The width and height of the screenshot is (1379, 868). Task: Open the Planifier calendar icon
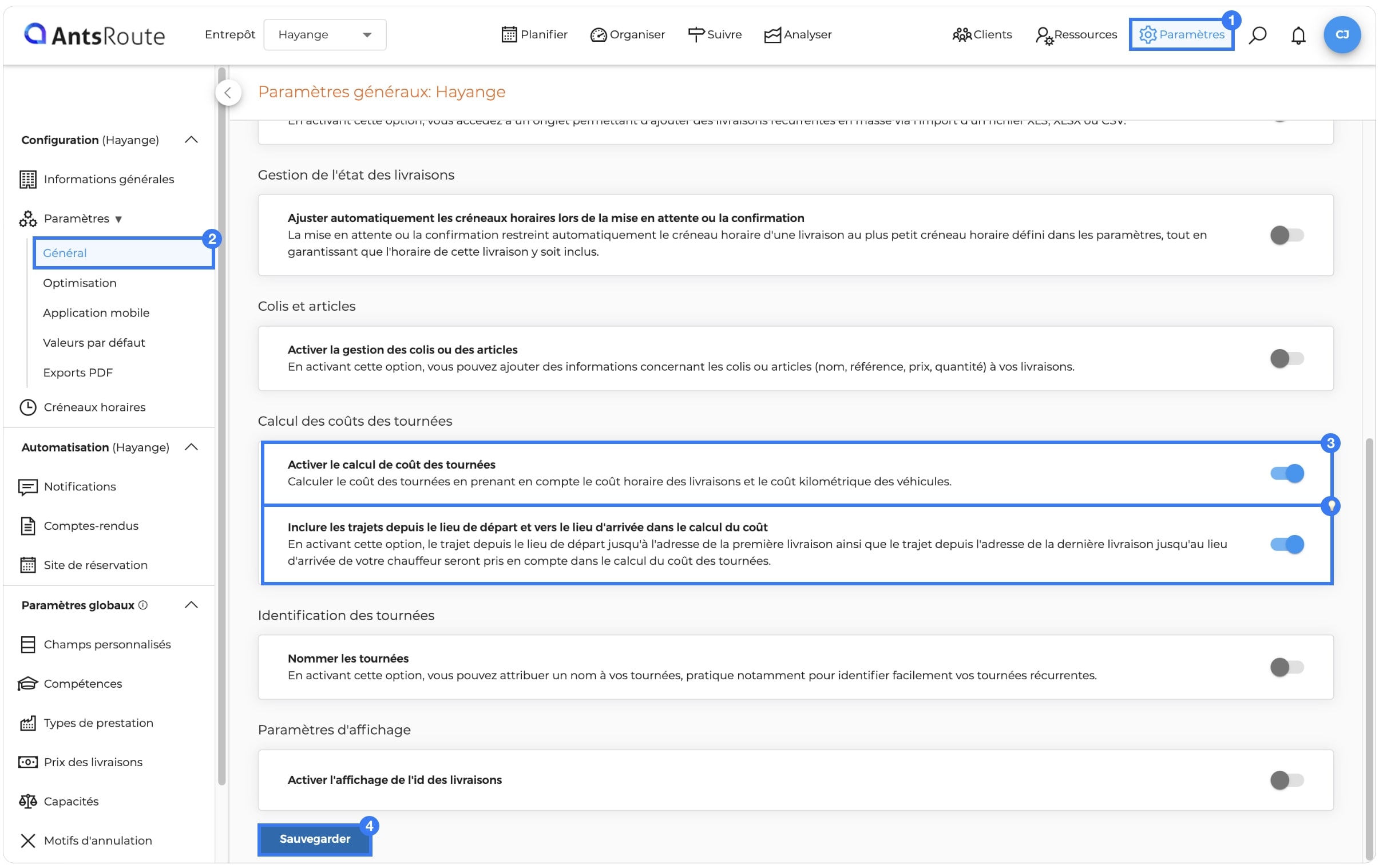509,35
